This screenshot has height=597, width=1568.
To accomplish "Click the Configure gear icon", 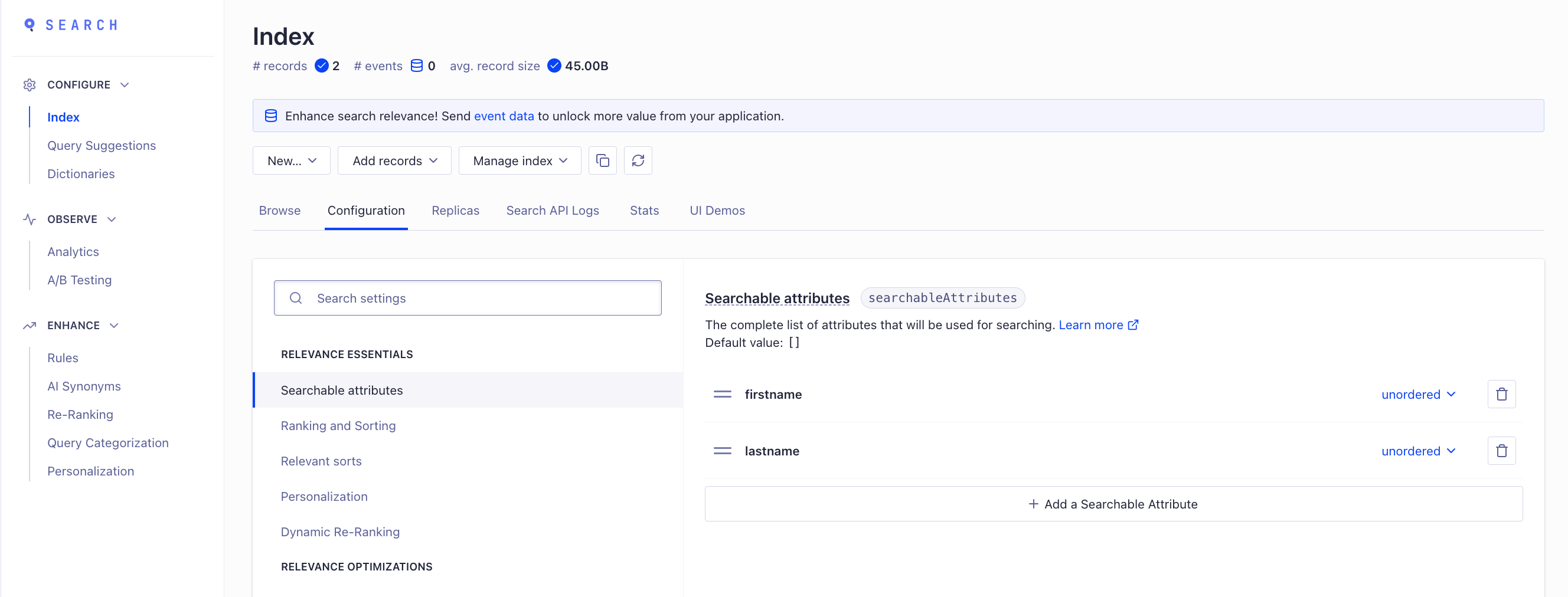I will click(x=29, y=84).
